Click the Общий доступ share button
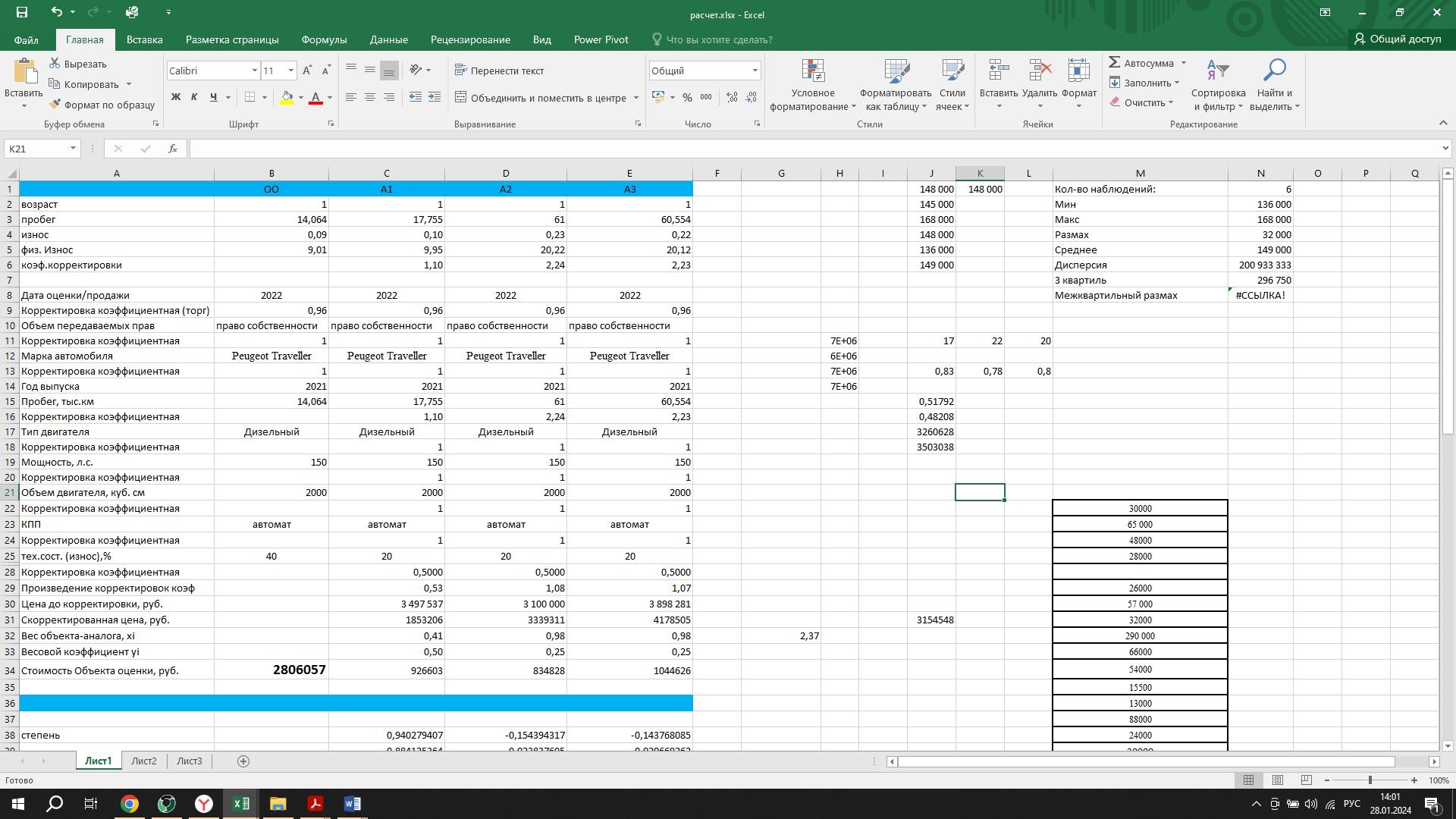This screenshot has width=1456, height=819. pos(1398,39)
